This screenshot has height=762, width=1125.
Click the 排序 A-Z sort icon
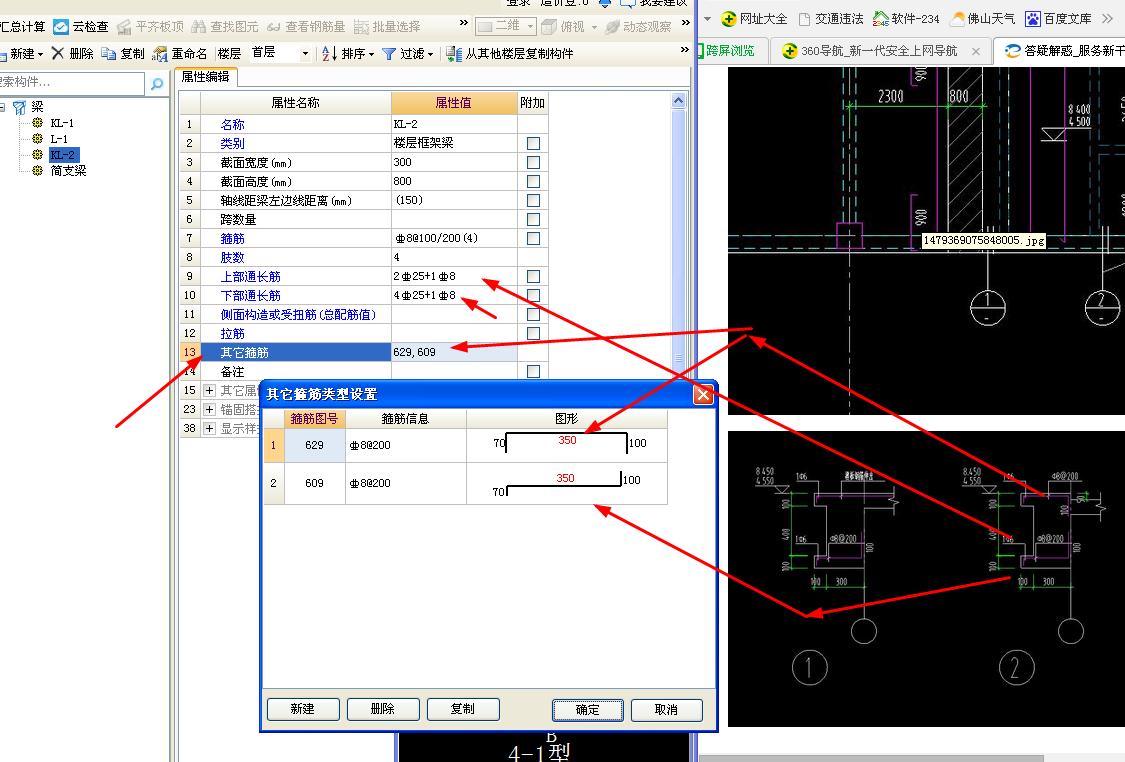[329, 53]
